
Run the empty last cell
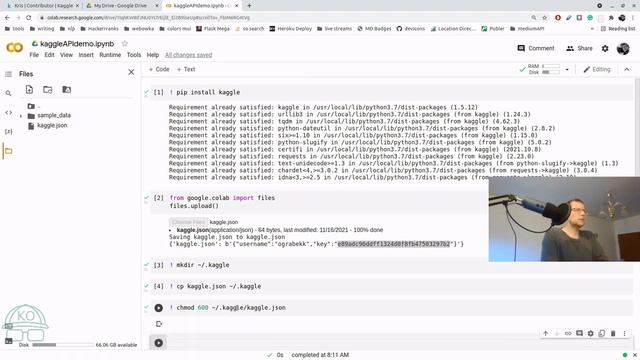pos(158,343)
